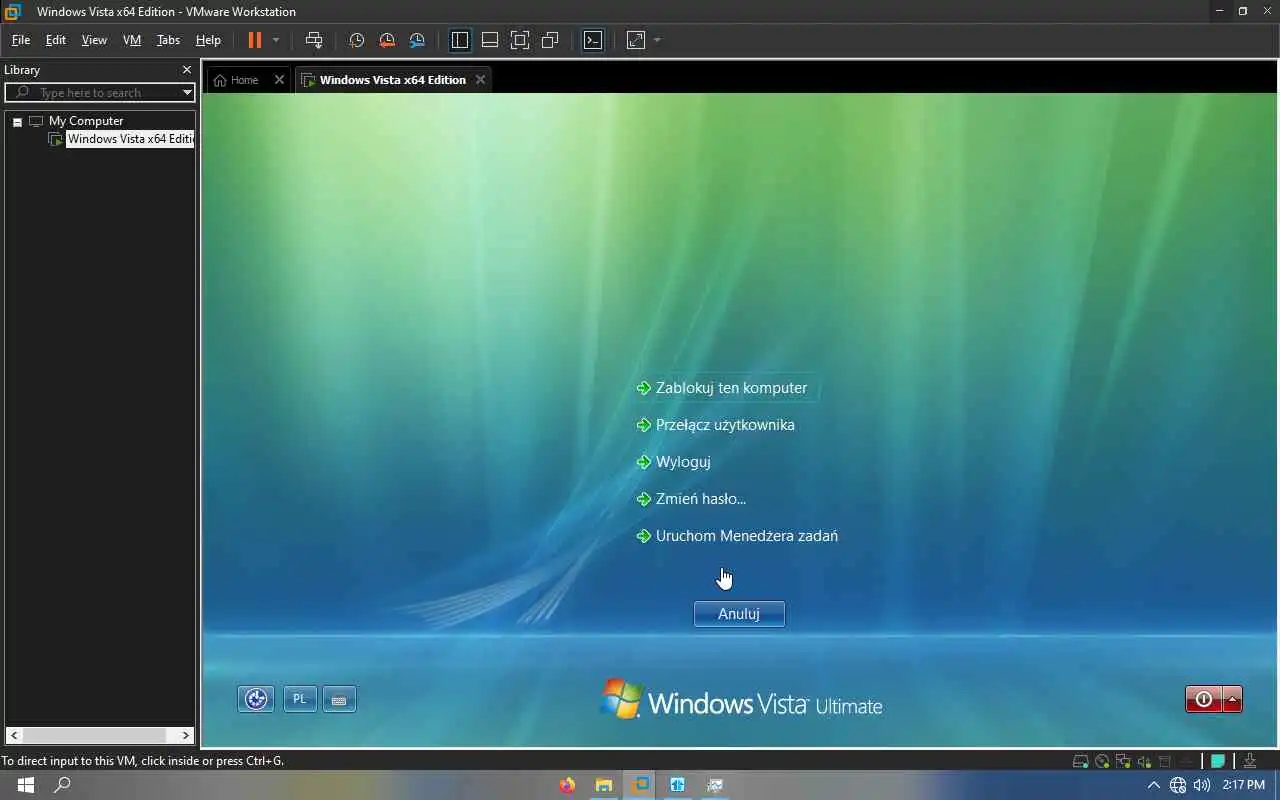Open the File menu
1280x800 pixels.
pos(21,40)
